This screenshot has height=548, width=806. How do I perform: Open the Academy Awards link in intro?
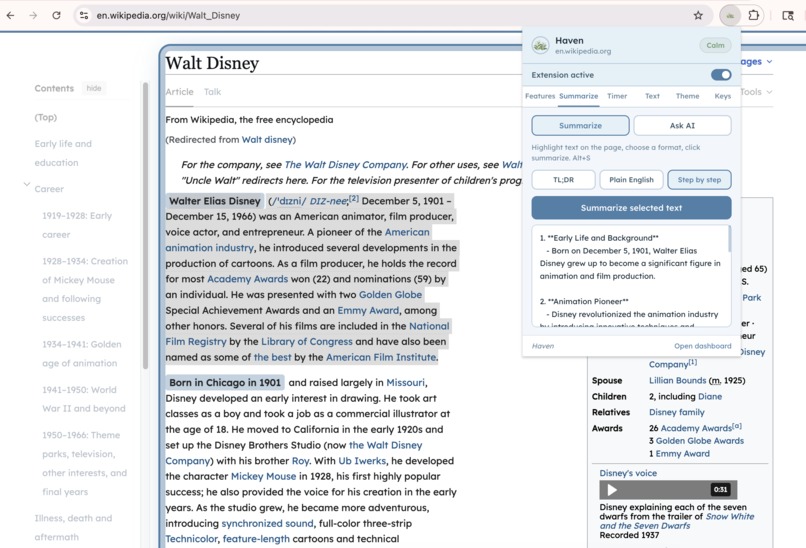247,279
